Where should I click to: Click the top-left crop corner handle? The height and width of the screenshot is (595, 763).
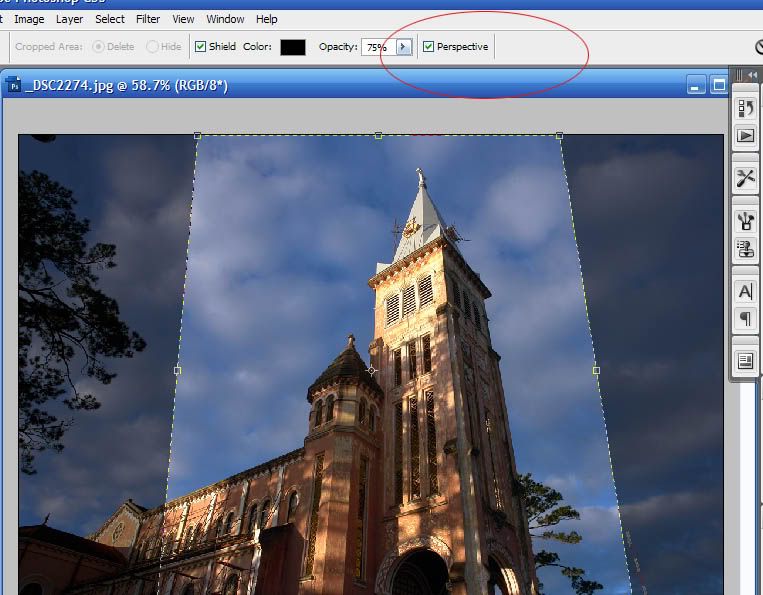pos(197,136)
